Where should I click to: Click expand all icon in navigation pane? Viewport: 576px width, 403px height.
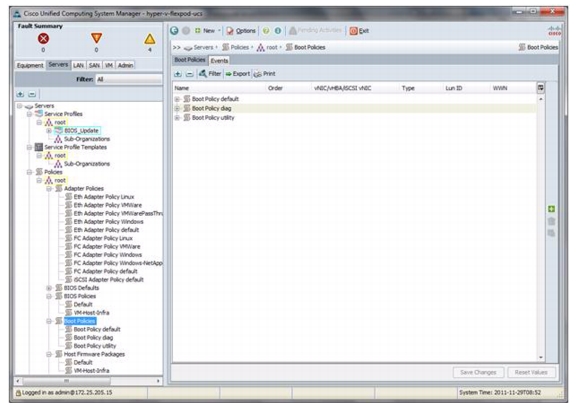click(x=20, y=94)
